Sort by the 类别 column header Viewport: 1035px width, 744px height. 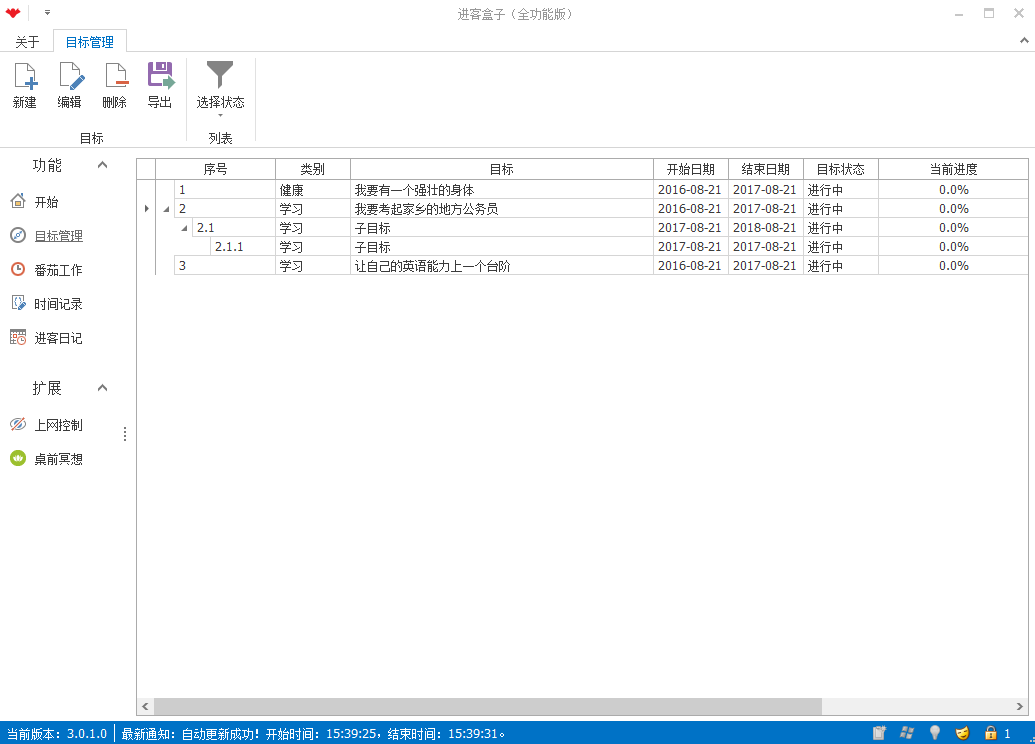(x=313, y=169)
